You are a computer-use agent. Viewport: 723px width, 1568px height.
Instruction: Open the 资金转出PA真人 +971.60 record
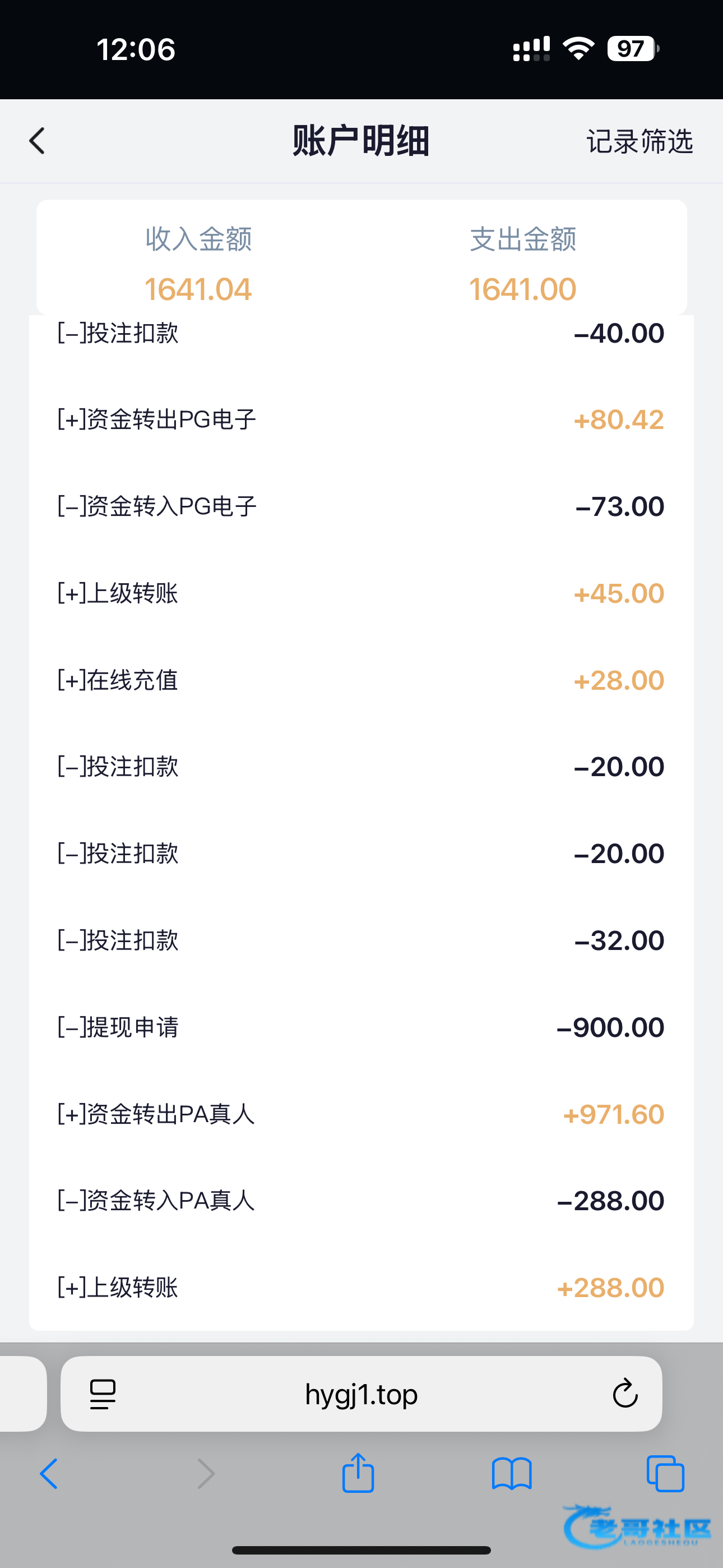tap(361, 1114)
